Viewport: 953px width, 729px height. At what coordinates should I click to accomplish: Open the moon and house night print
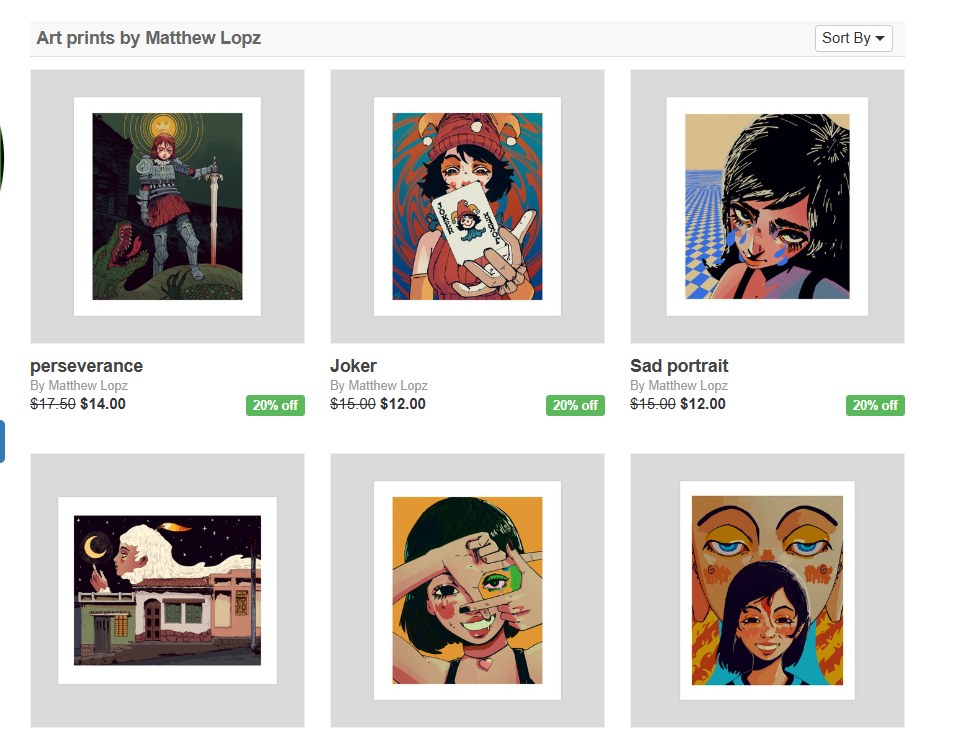click(167, 590)
